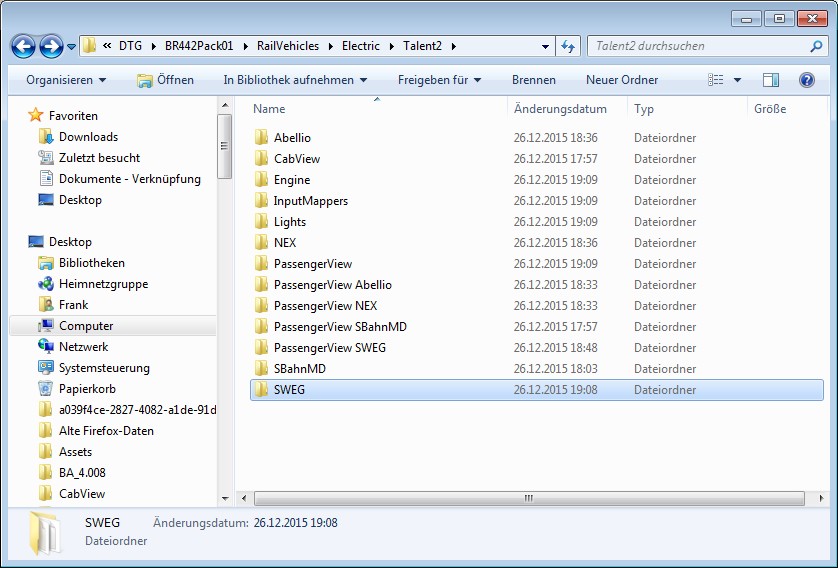The image size is (838, 568).
Task: Select the Abellio folder icon
Action: [x=261, y=138]
